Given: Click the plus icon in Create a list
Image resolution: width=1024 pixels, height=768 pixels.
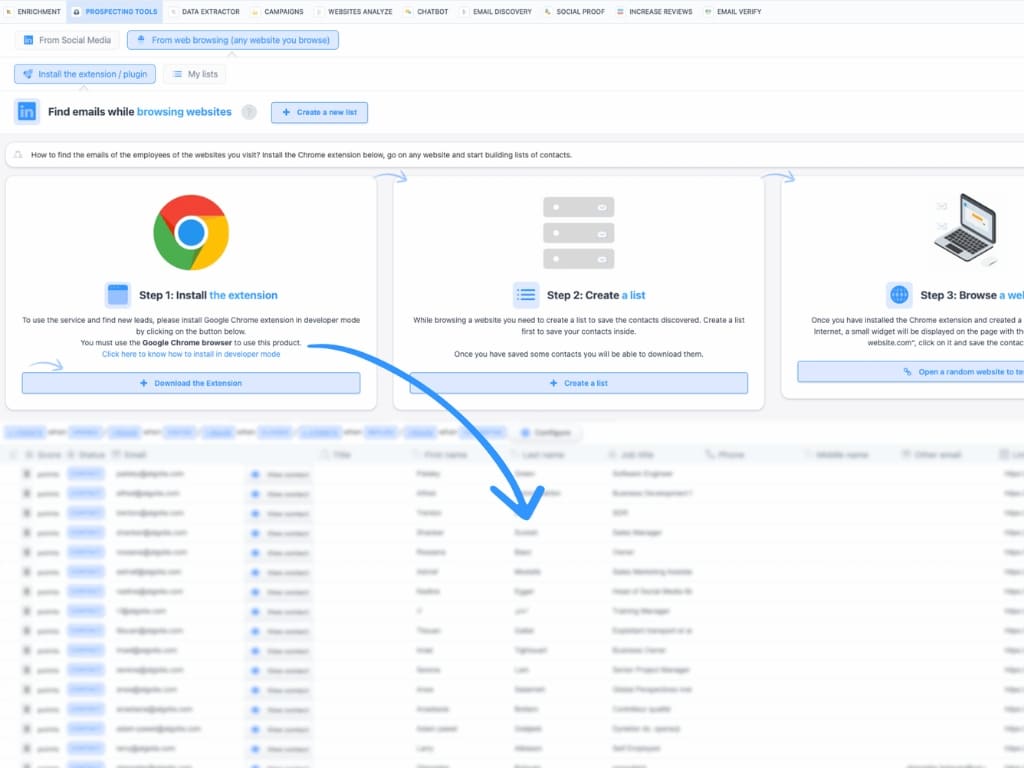Looking at the screenshot, I should pyautogui.click(x=554, y=383).
